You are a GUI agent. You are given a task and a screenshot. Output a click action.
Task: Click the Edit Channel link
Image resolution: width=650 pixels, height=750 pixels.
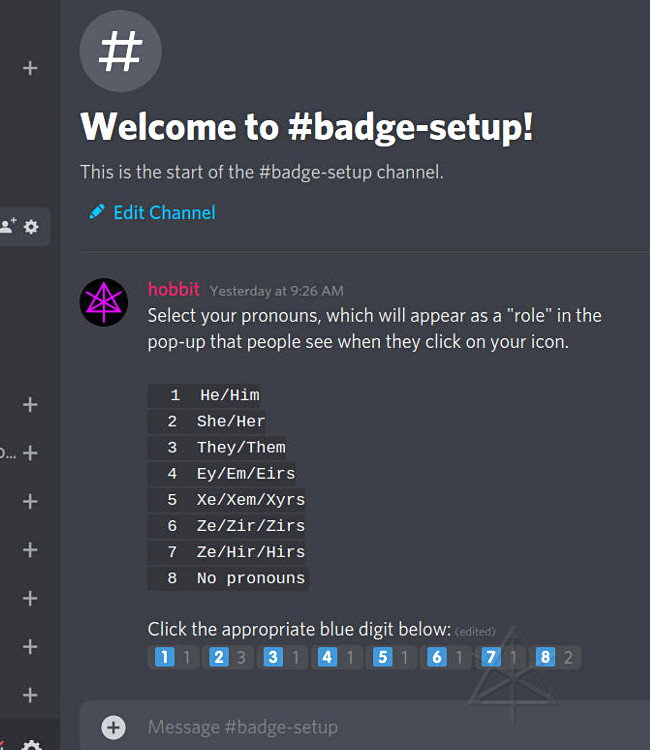[164, 212]
